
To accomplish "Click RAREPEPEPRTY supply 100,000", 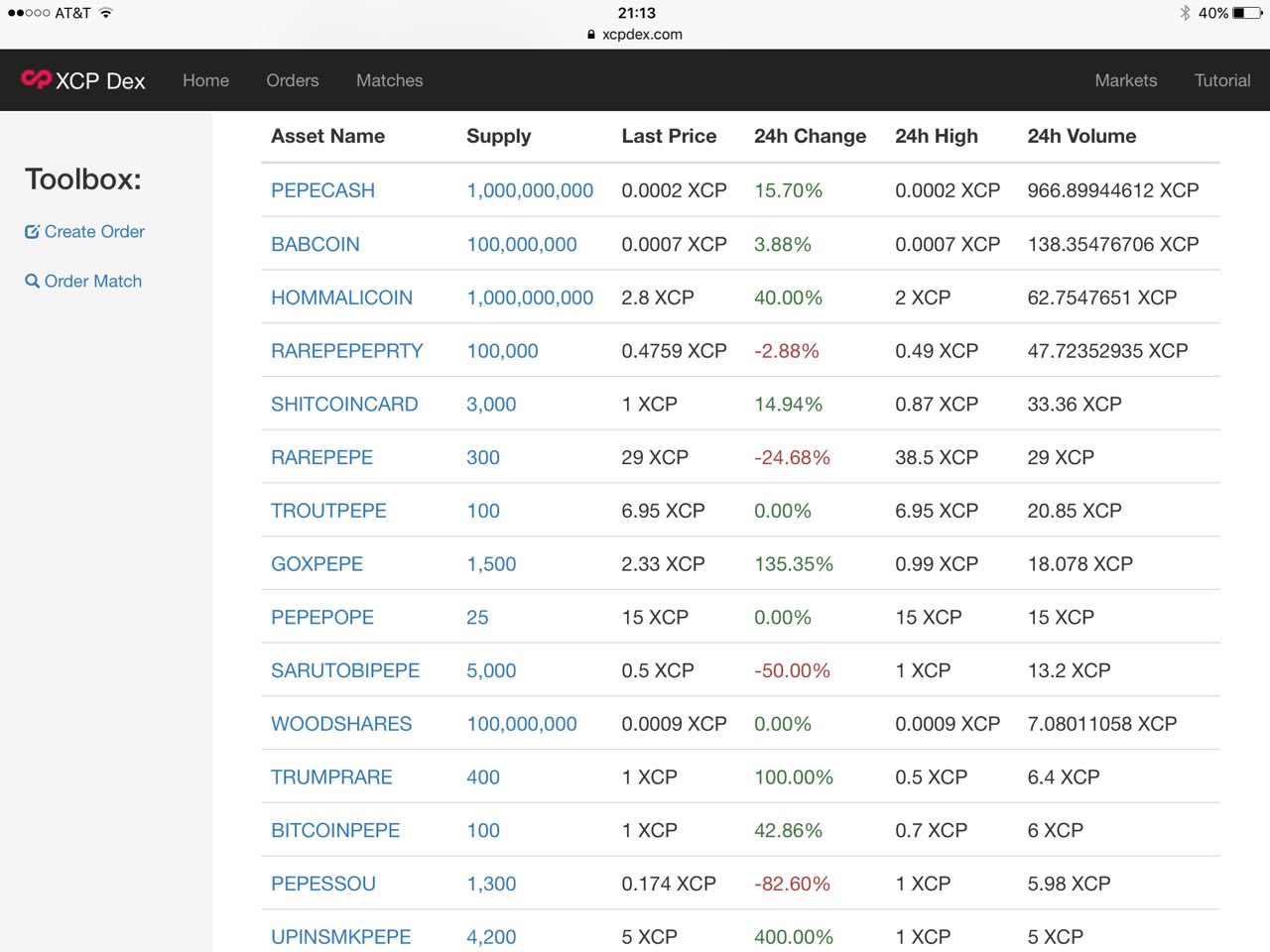I will click(502, 351).
